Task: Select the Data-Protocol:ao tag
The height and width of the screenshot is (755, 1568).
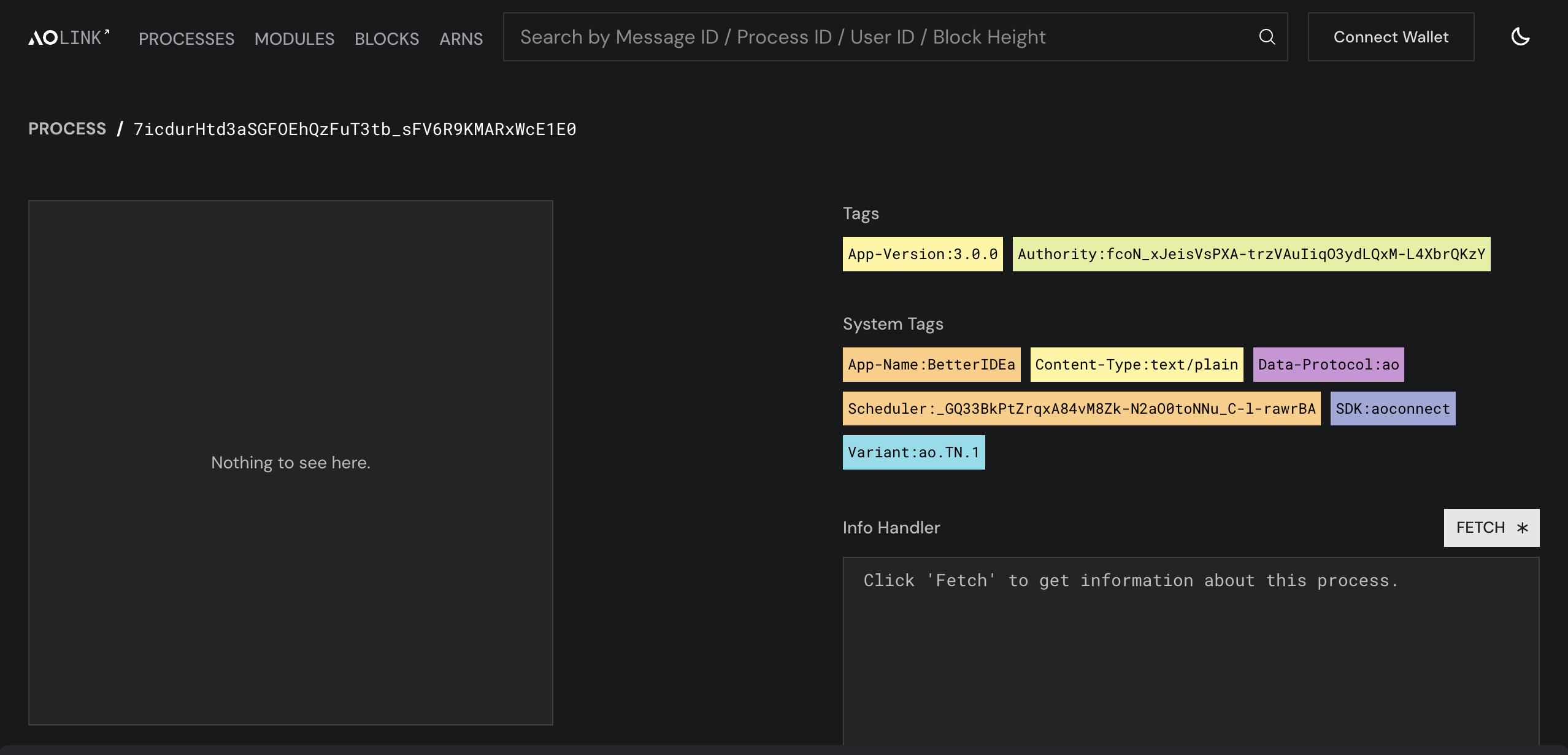Action: (1328, 365)
